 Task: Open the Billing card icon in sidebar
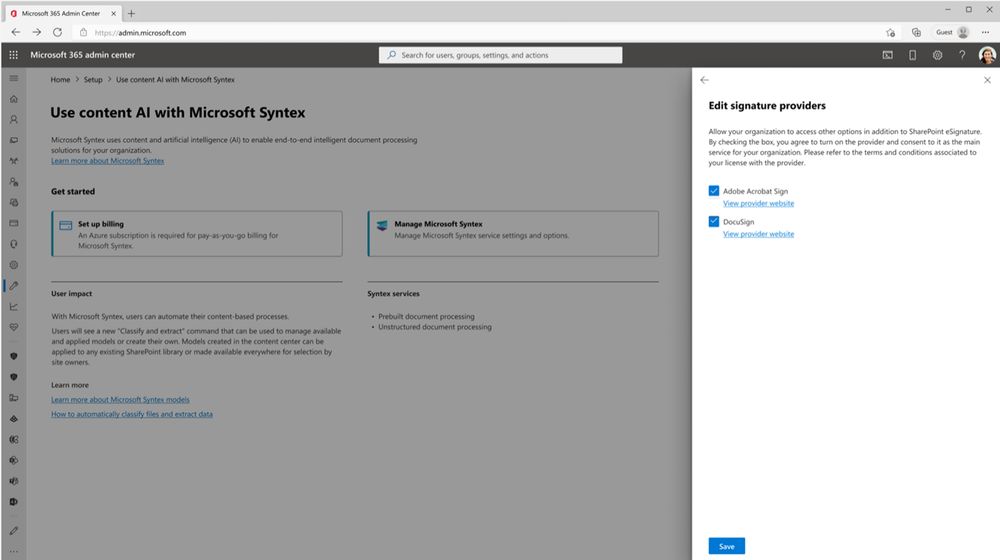[x=13, y=223]
